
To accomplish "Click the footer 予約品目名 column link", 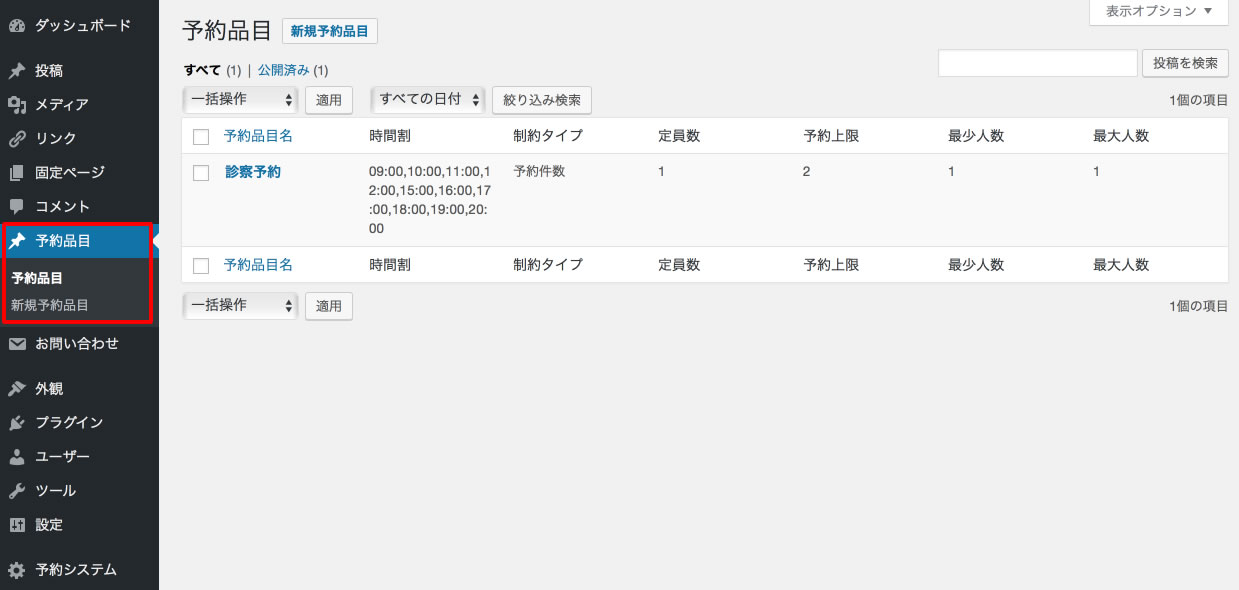I will (x=258, y=265).
